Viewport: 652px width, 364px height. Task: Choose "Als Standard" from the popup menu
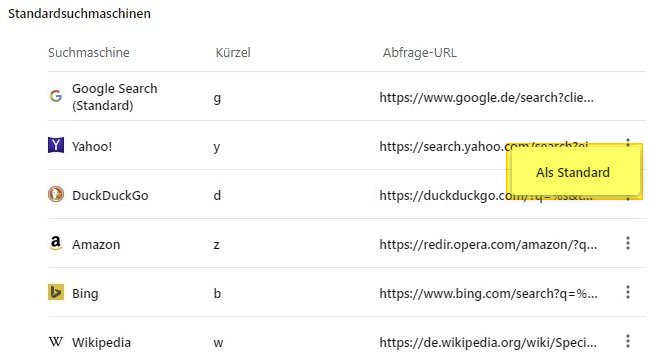pyautogui.click(x=574, y=172)
